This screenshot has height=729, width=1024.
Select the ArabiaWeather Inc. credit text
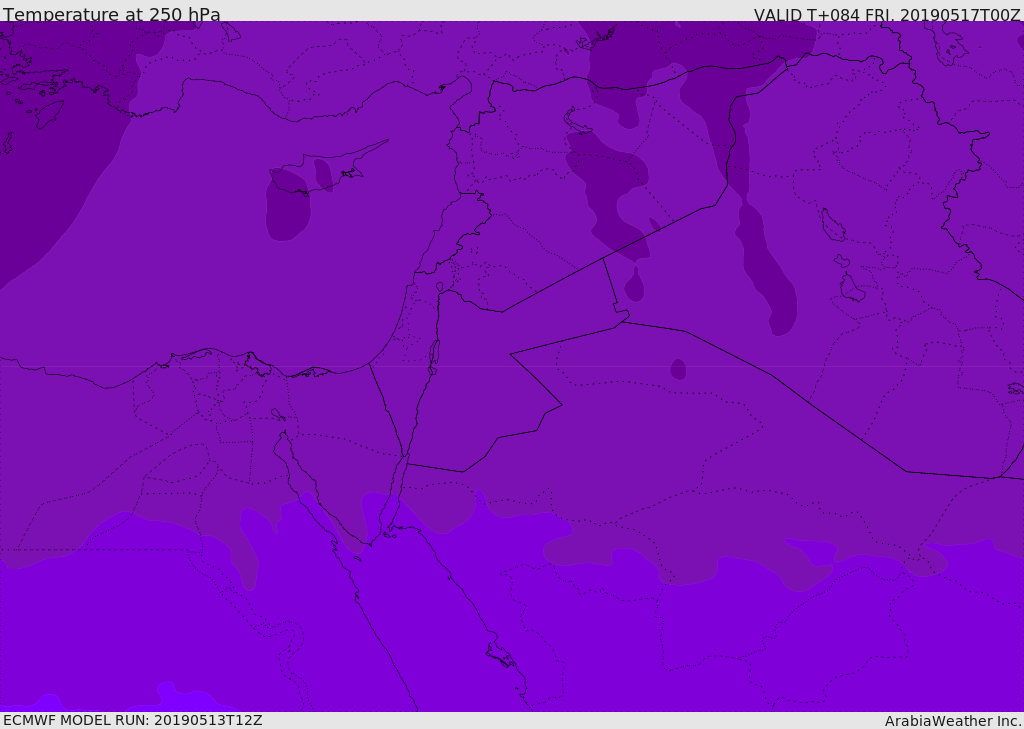(x=953, y=721)
